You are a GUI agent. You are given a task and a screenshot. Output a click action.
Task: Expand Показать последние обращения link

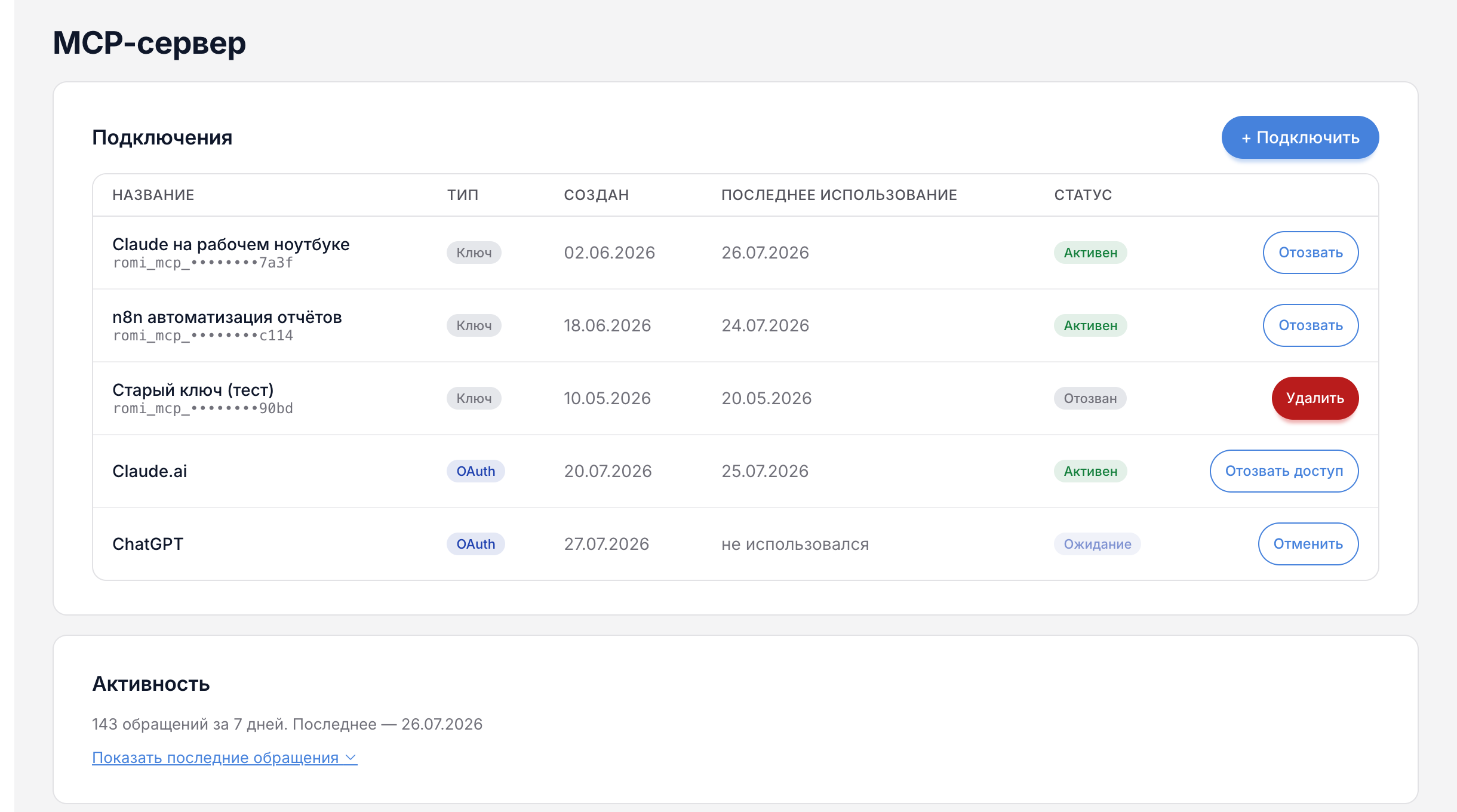tap(225, 758)
